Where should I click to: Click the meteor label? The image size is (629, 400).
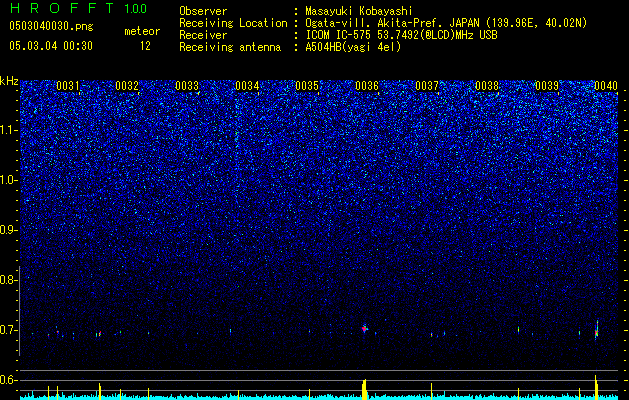[142, 31]
